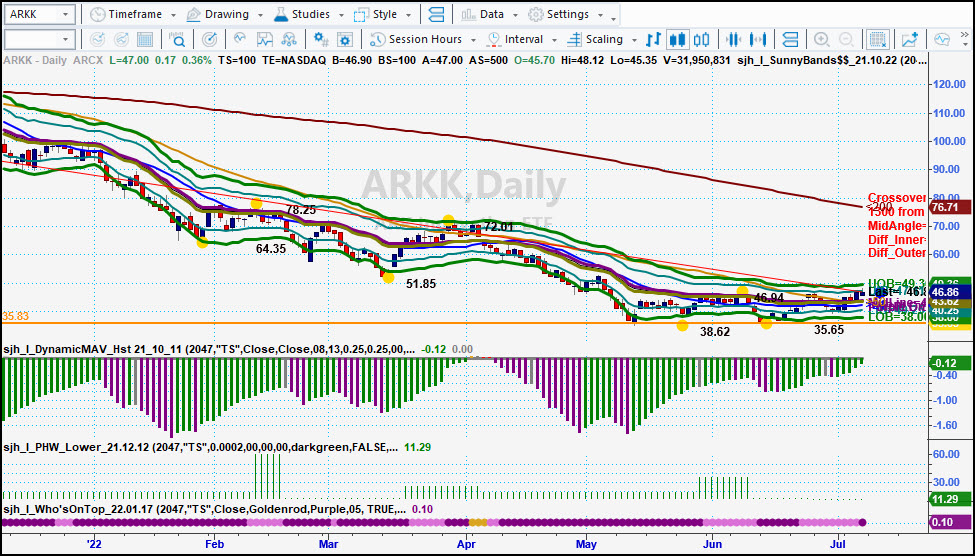Click the stacked panels icon beside Style
The width and height of the screenshot is (975, 556).
437,14
